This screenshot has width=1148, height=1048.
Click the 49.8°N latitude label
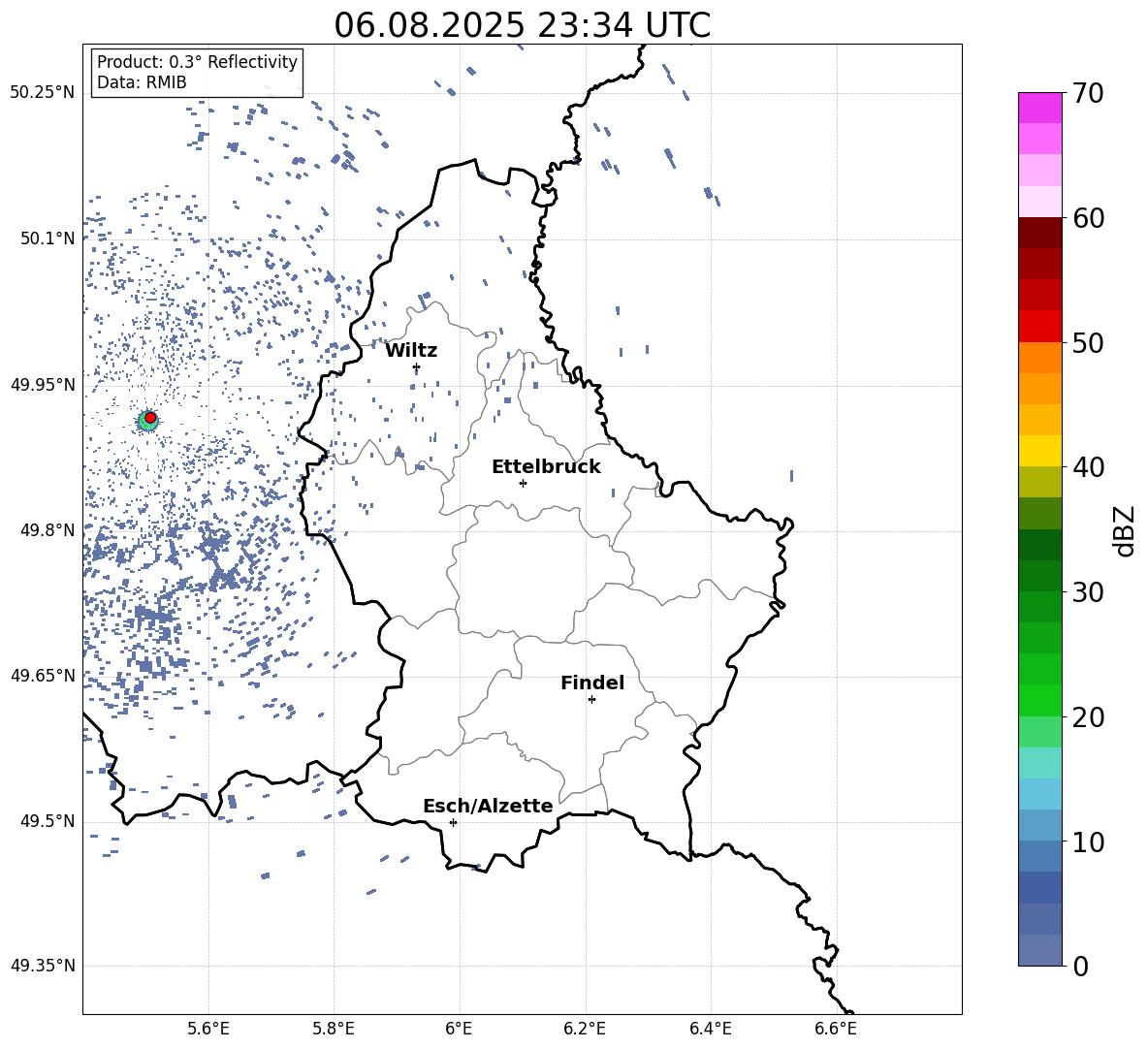click(x=48, y=530)
